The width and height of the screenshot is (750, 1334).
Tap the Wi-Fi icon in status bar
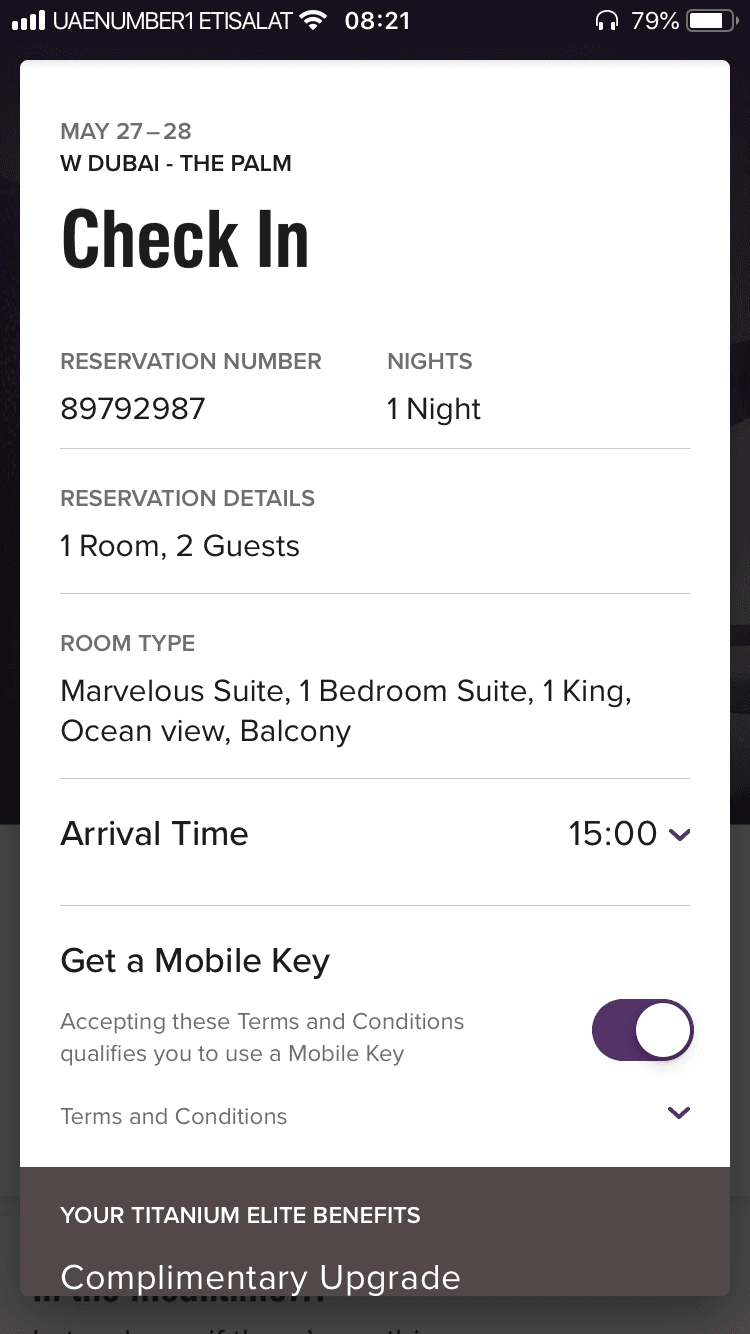click(x=314, y=20)
